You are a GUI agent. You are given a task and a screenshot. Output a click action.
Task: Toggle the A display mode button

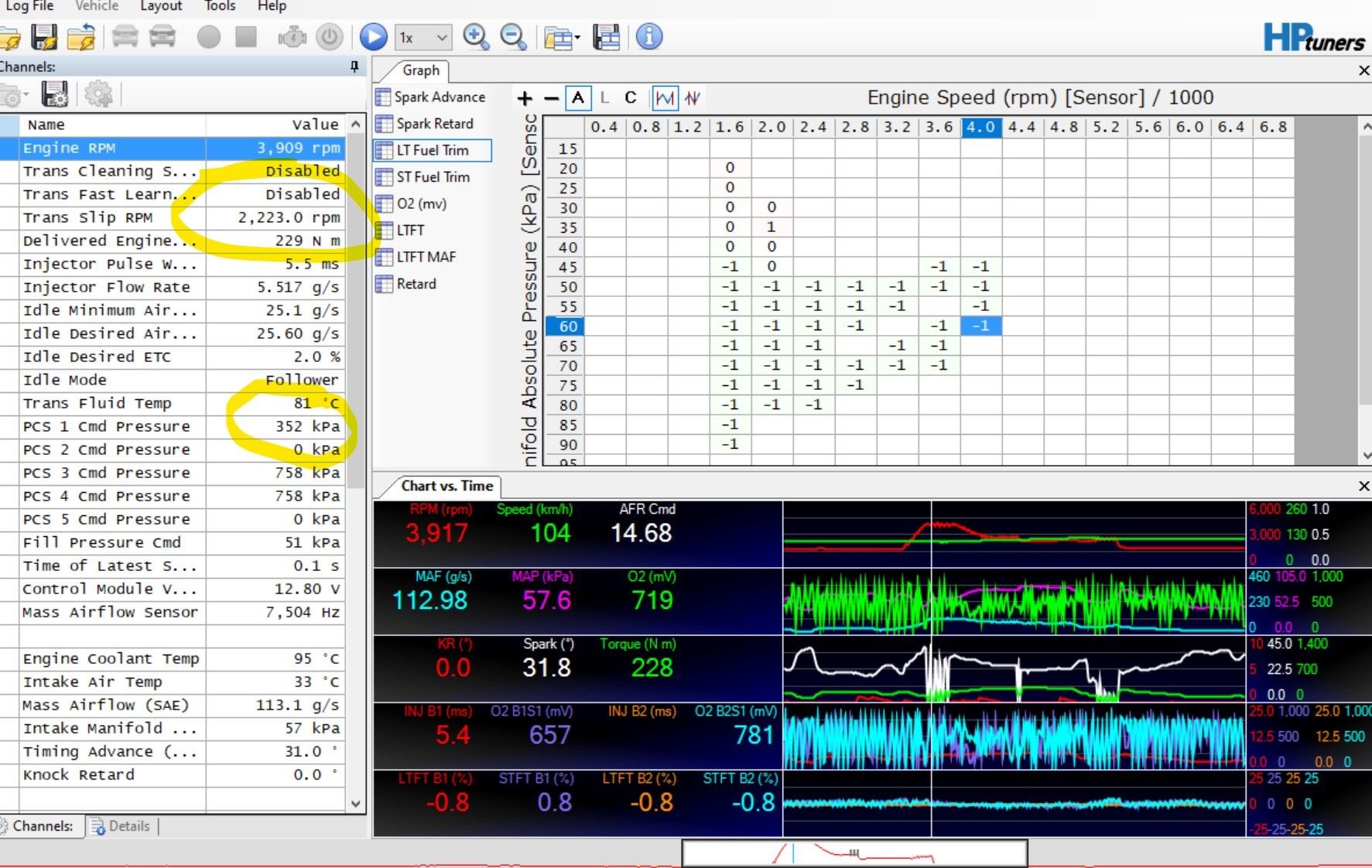577,98
